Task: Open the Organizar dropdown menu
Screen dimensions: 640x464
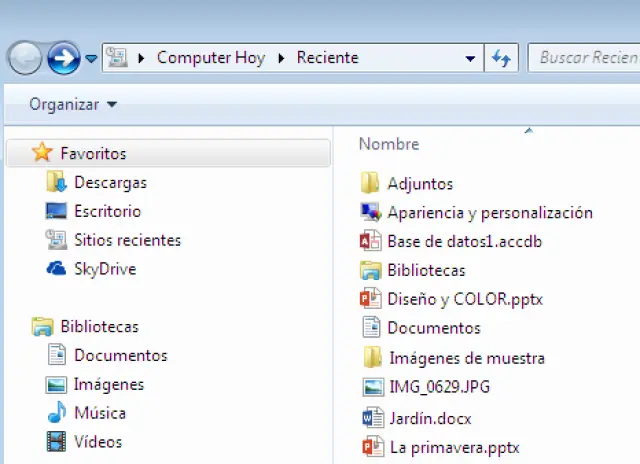Action: 72,104
